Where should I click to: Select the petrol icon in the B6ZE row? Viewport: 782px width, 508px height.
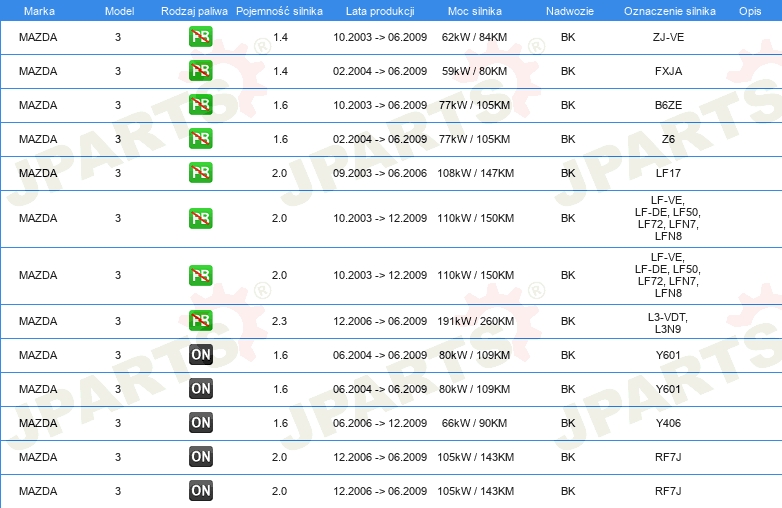tap(200, 105)
